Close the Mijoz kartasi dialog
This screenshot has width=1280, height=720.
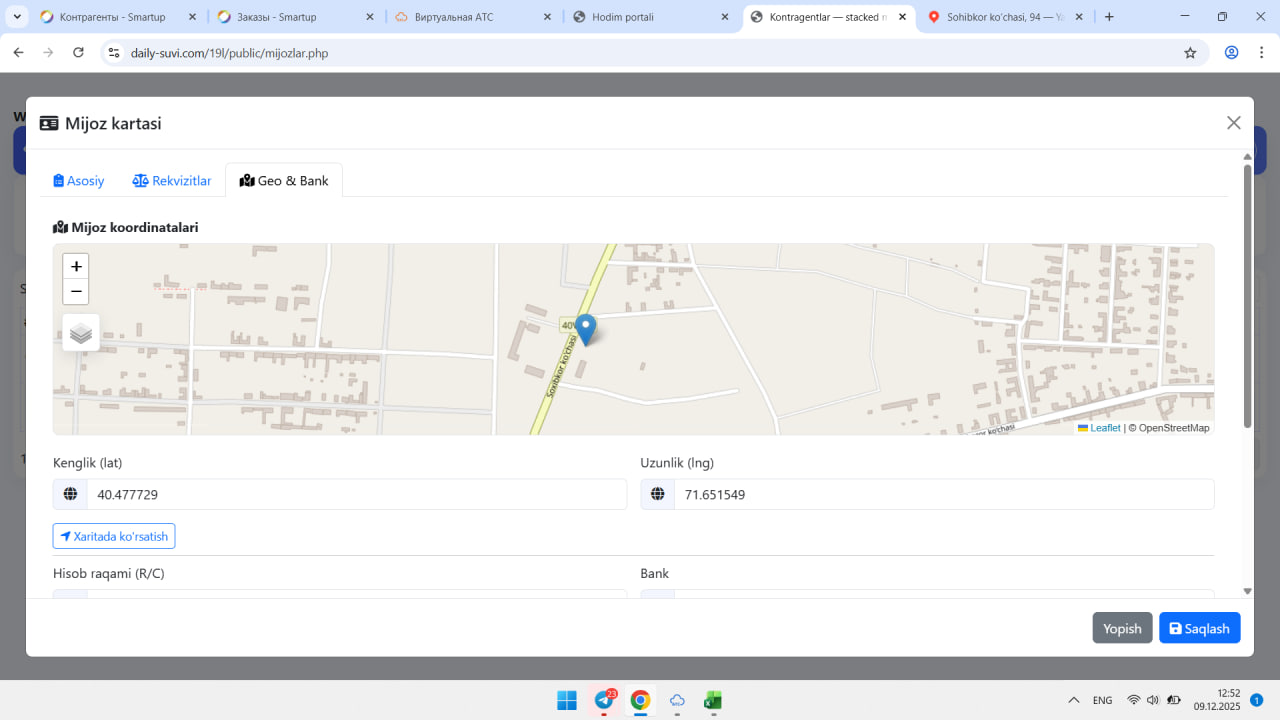[x=1233, y=123]
